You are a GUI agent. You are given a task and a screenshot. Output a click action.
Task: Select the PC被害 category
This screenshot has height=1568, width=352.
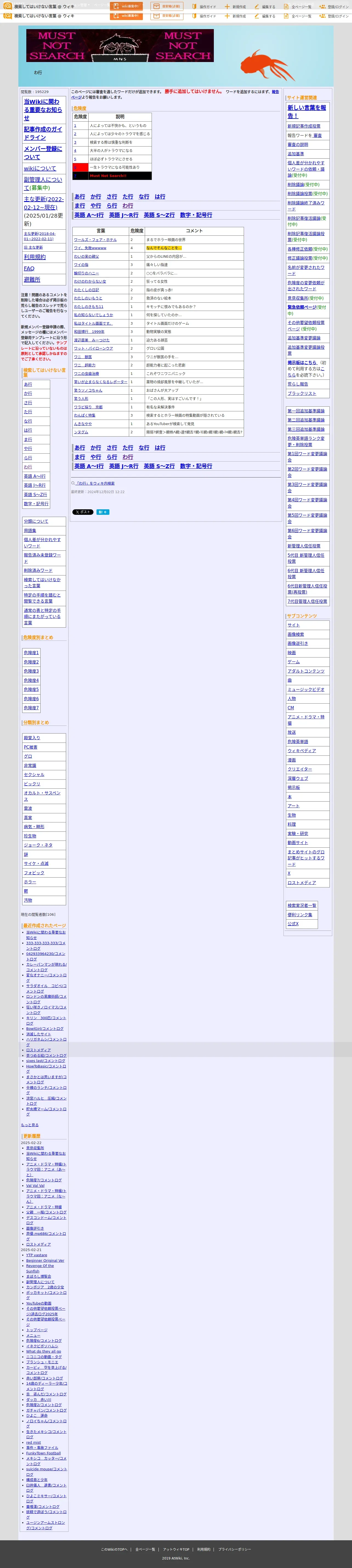(30, 748)
